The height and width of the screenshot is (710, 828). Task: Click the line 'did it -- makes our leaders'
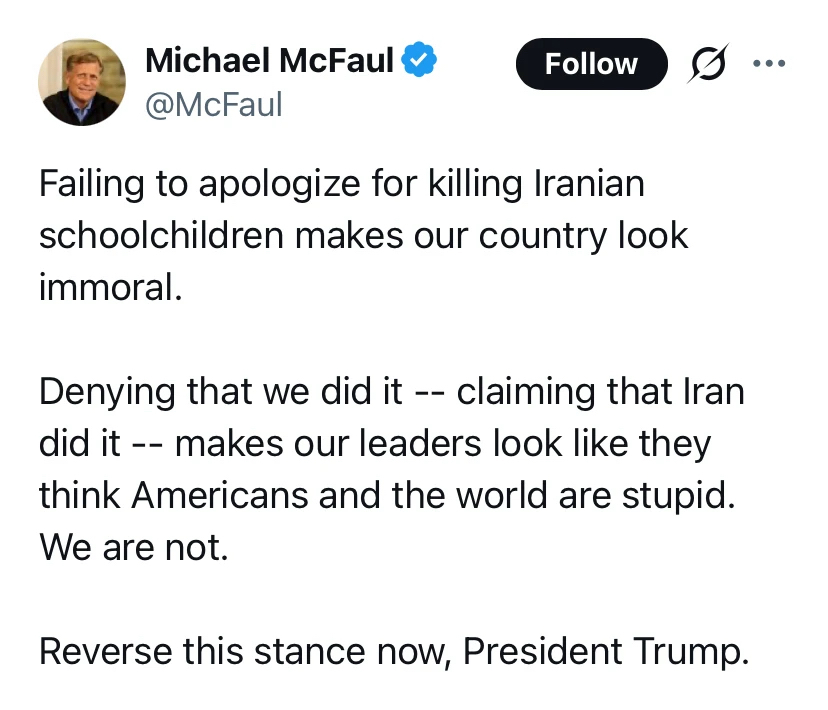click(x=375, y=442)
